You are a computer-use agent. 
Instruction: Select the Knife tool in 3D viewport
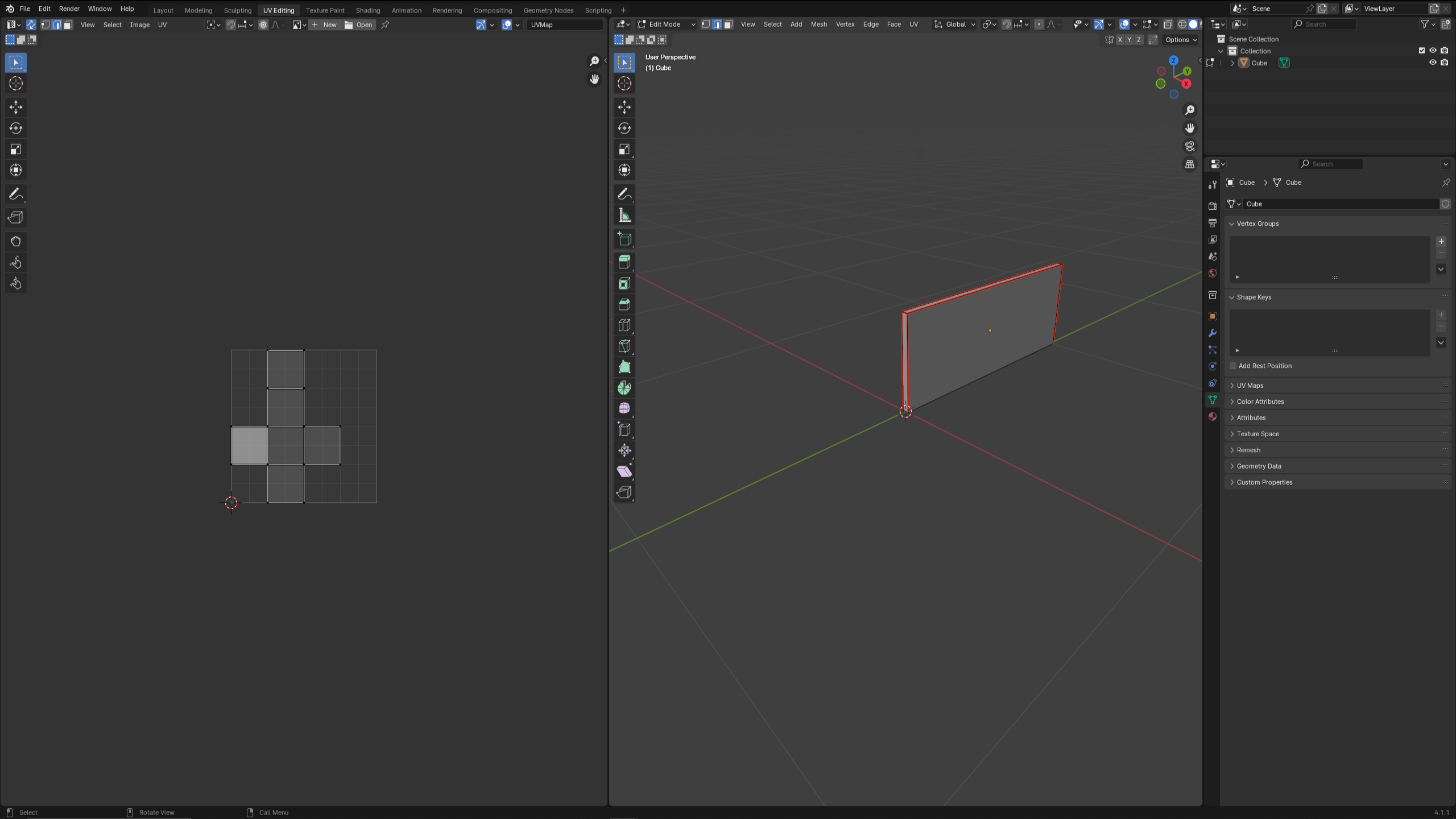click(624, 346)
